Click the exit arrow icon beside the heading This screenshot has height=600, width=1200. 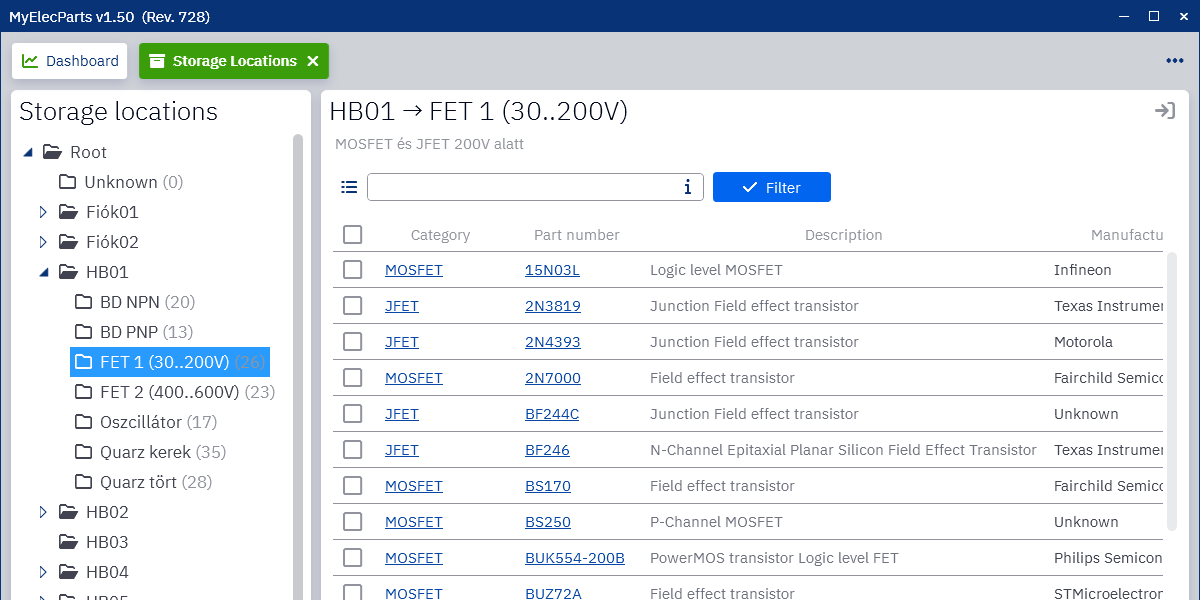click(x=1164, y=111)
